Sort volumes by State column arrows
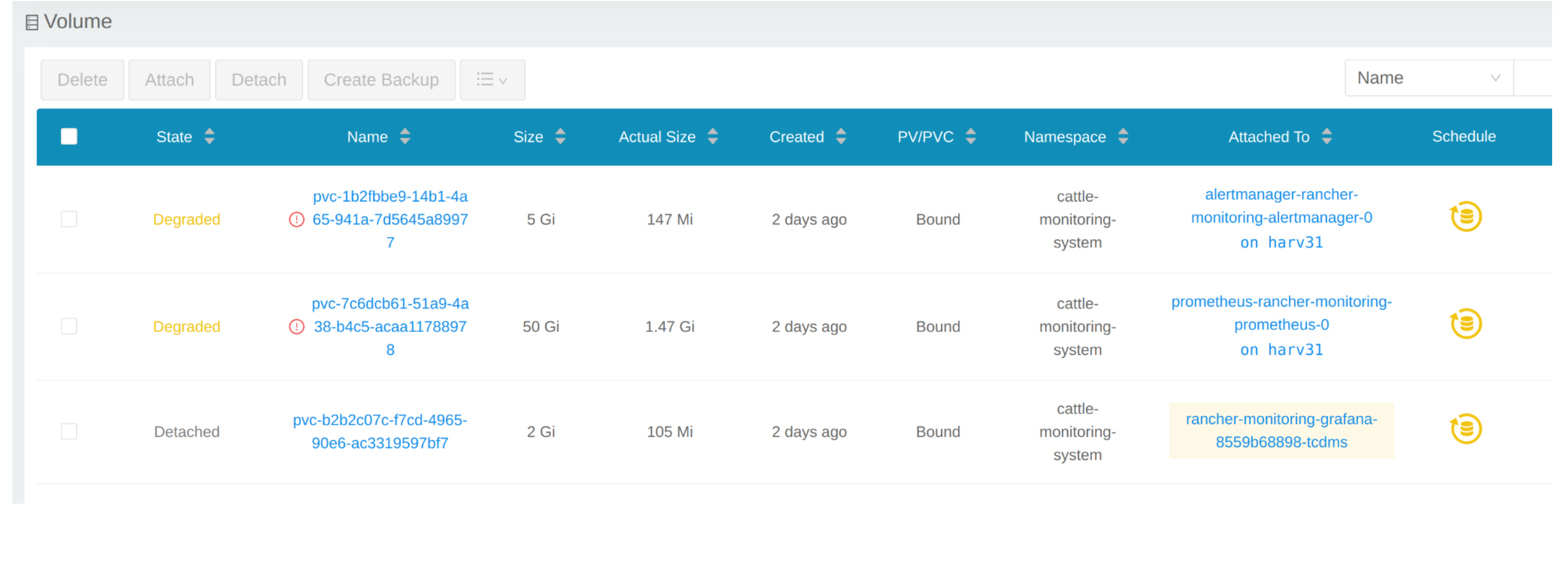The image size is (1568, 570). point(209,136)
